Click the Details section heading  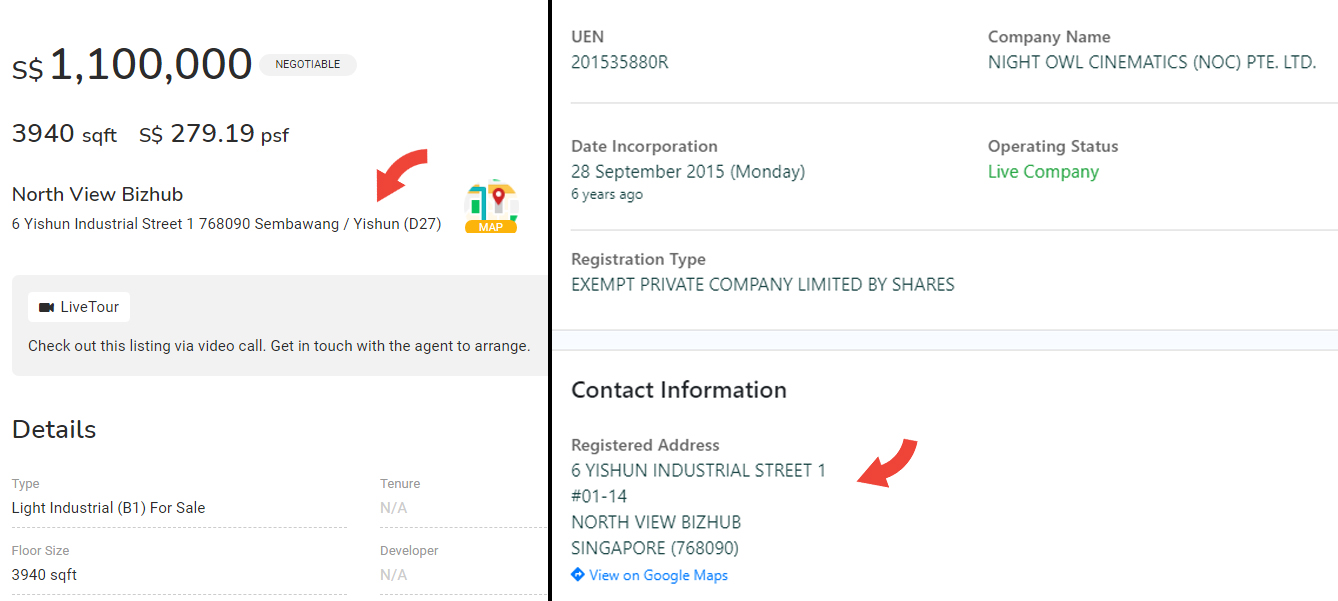54,430
